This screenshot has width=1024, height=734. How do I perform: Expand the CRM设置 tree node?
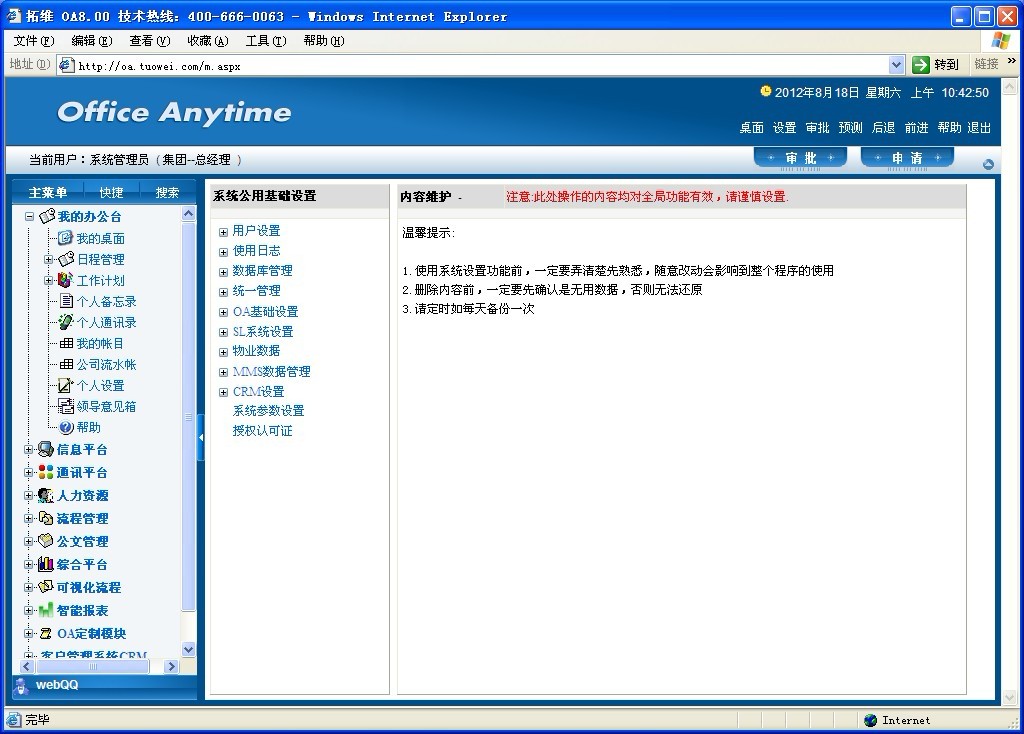pos(224,392)
